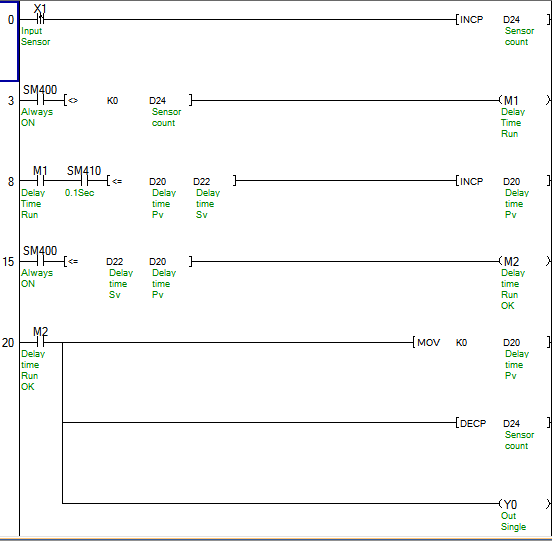Select the M1 Delay Time Run contact
The height and width of the screenshot is (541, 552).
[x=40, y=181]
